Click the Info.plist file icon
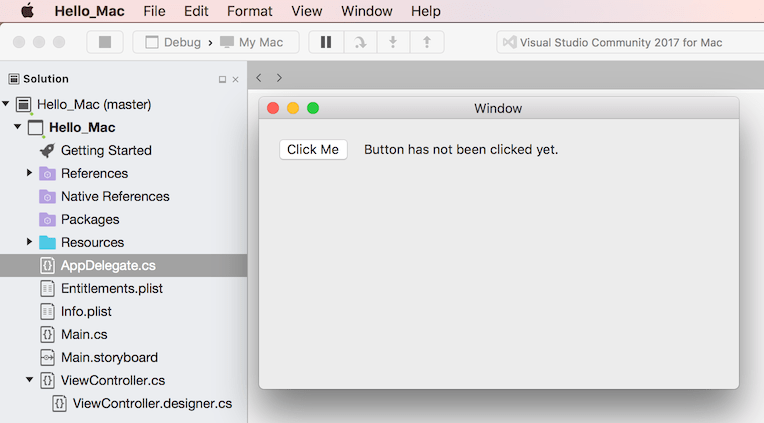764x423 pixels. click(x=47, y=311)
